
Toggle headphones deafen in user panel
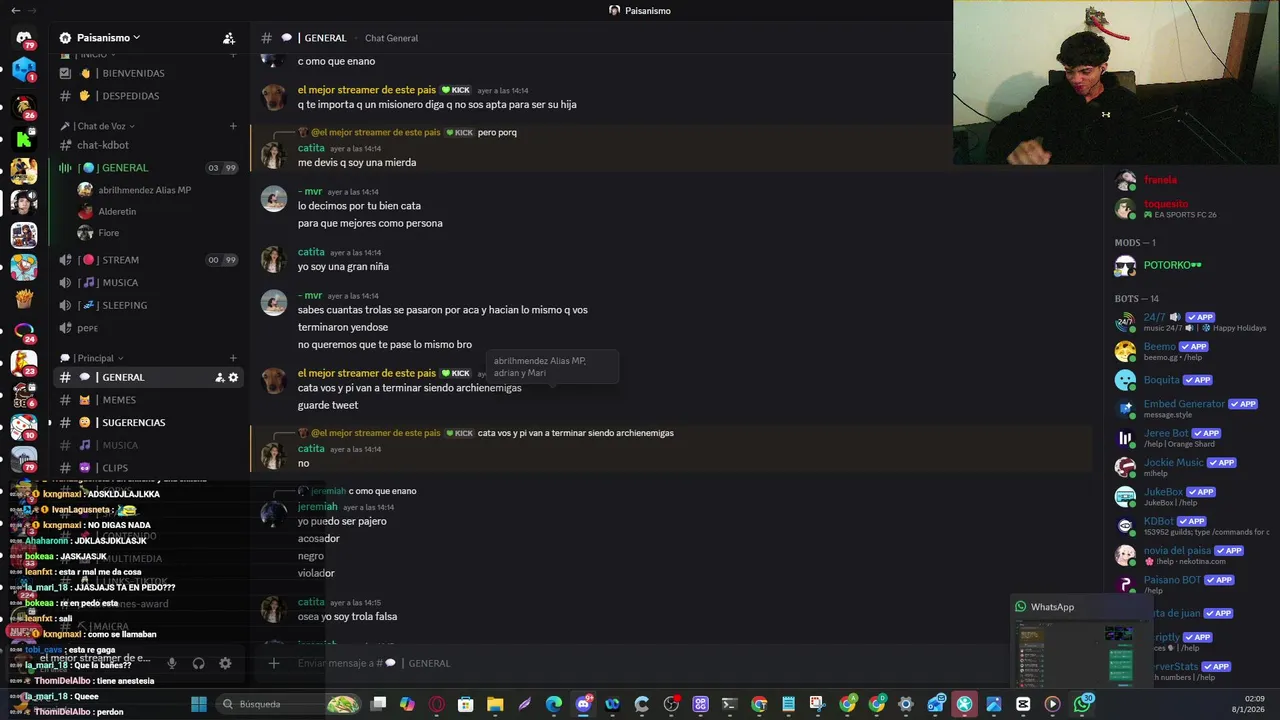[x=198, y=663]
